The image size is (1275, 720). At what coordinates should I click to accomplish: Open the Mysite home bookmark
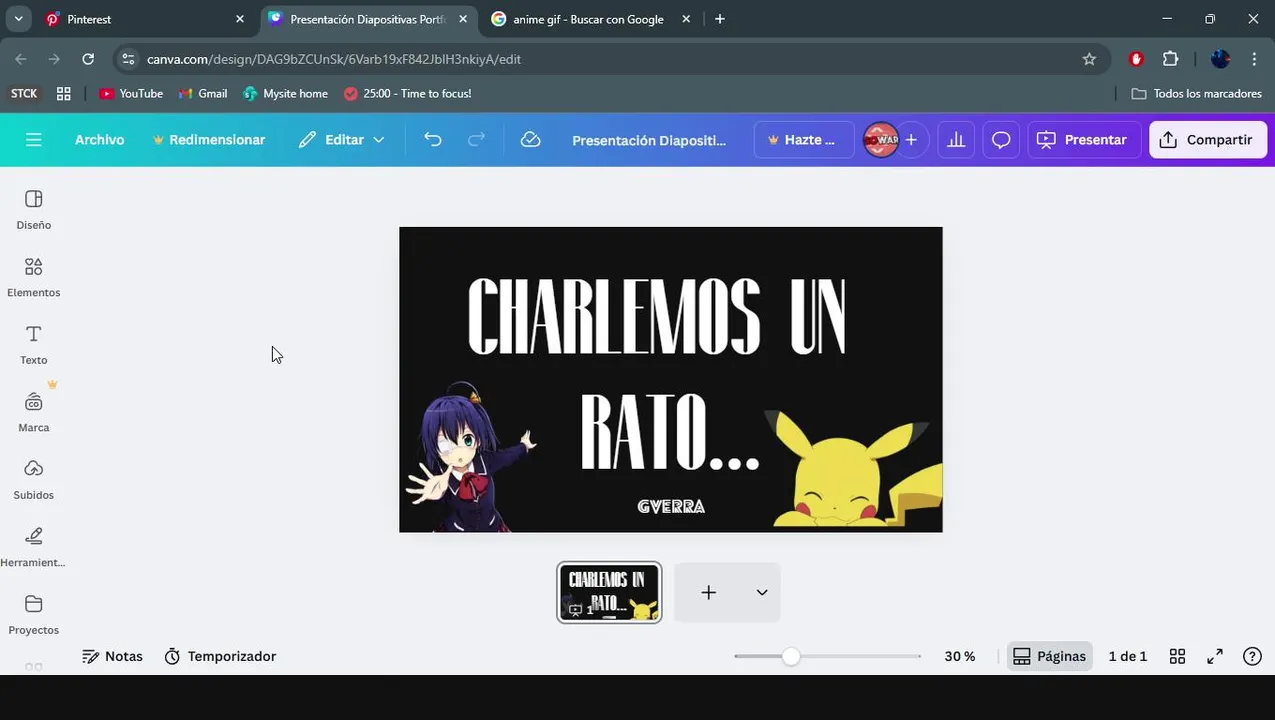point(285,93)
